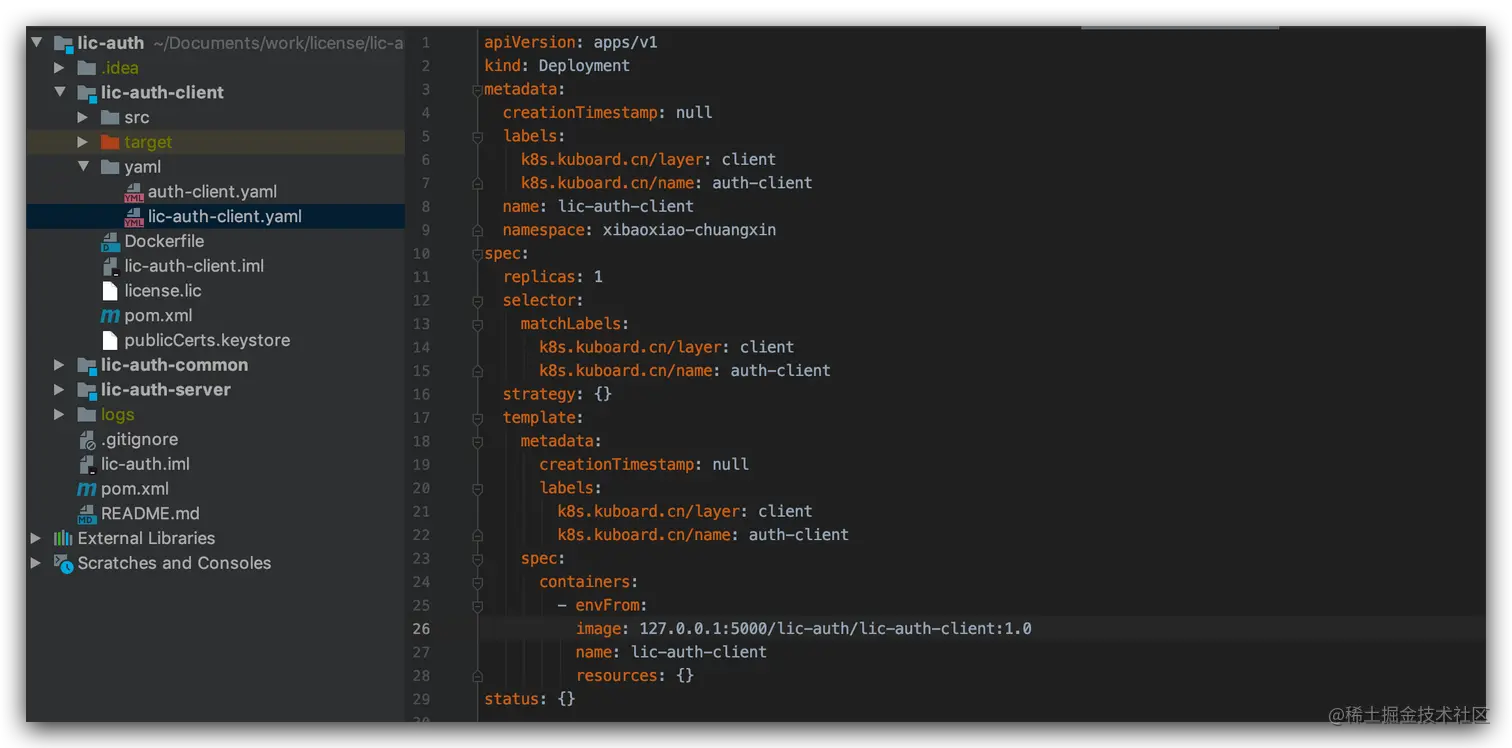Click the .gitignore file icon
1512x748 pixels.
pyautogui.click(x=87, y=440)
